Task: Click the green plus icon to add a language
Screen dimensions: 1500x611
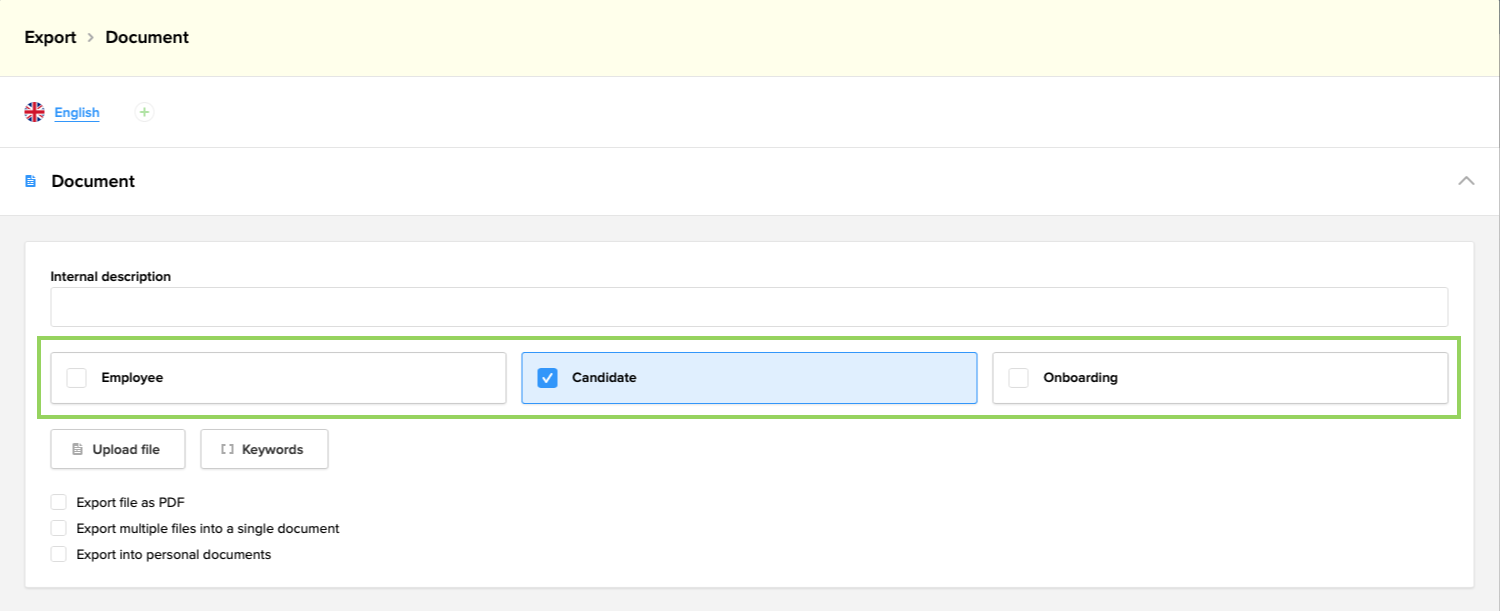Action: click(x=144, y=112)
